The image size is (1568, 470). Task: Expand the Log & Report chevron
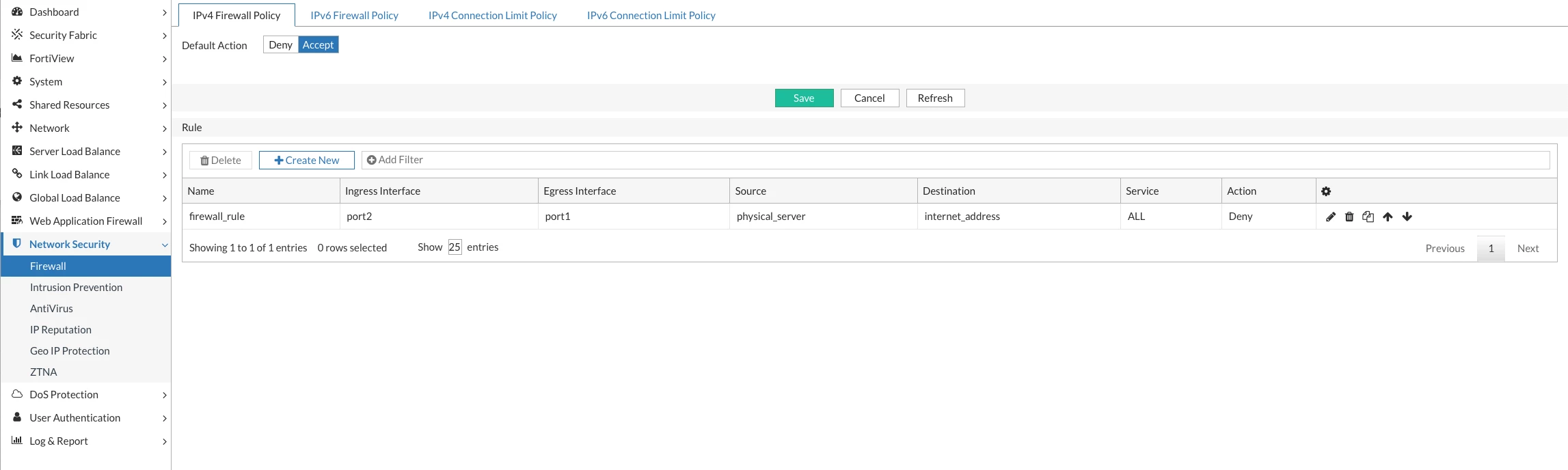(x=165, y=441)
